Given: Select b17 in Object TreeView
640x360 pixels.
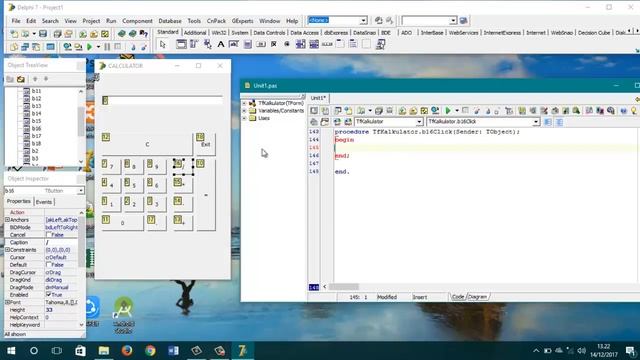Looking at the screenshot, I should pos(36,136).
